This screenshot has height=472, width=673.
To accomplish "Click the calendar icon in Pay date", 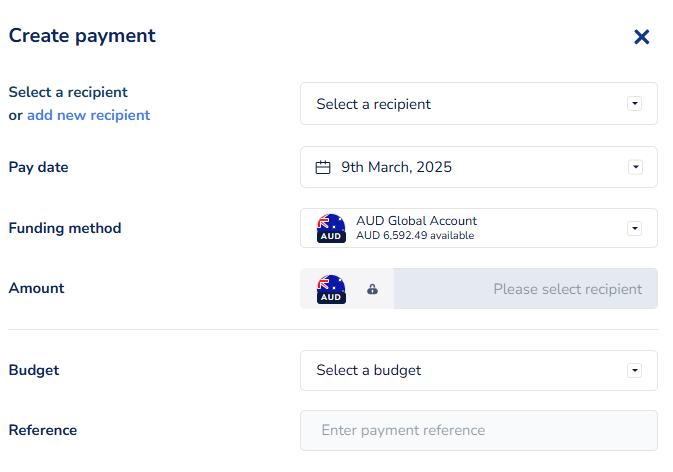I will click(x=323, y=167).
